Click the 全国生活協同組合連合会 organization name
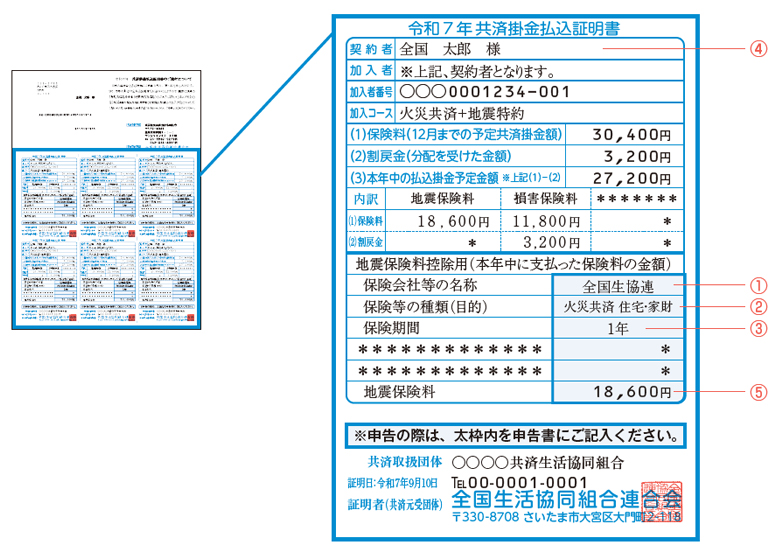 (555, 498)
